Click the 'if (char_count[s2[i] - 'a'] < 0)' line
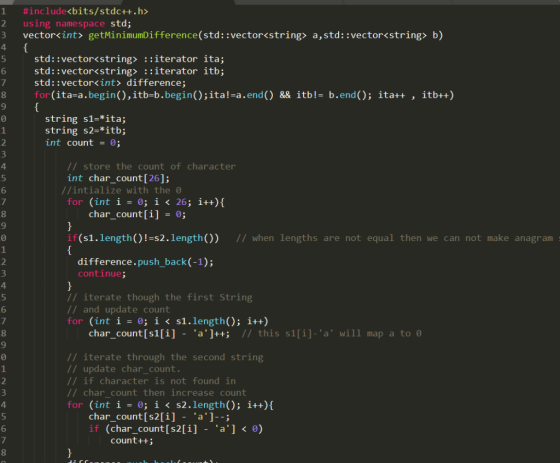The width and height of the screenshot is (560, 463). tap(176, 429)
